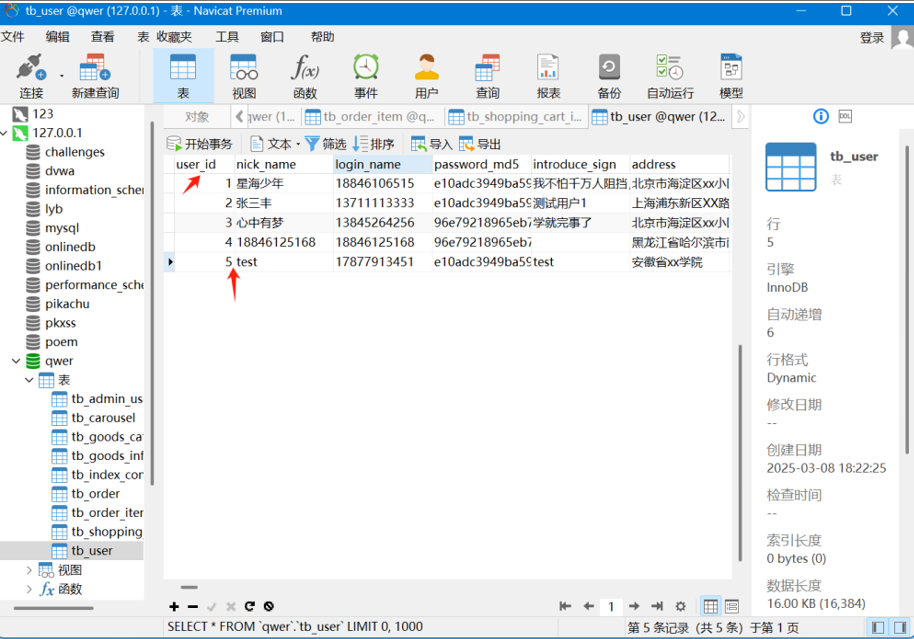The image size is (914, 639).
Task: Click the 筛选 (Filter) button
Action: (x=325, y=144)
